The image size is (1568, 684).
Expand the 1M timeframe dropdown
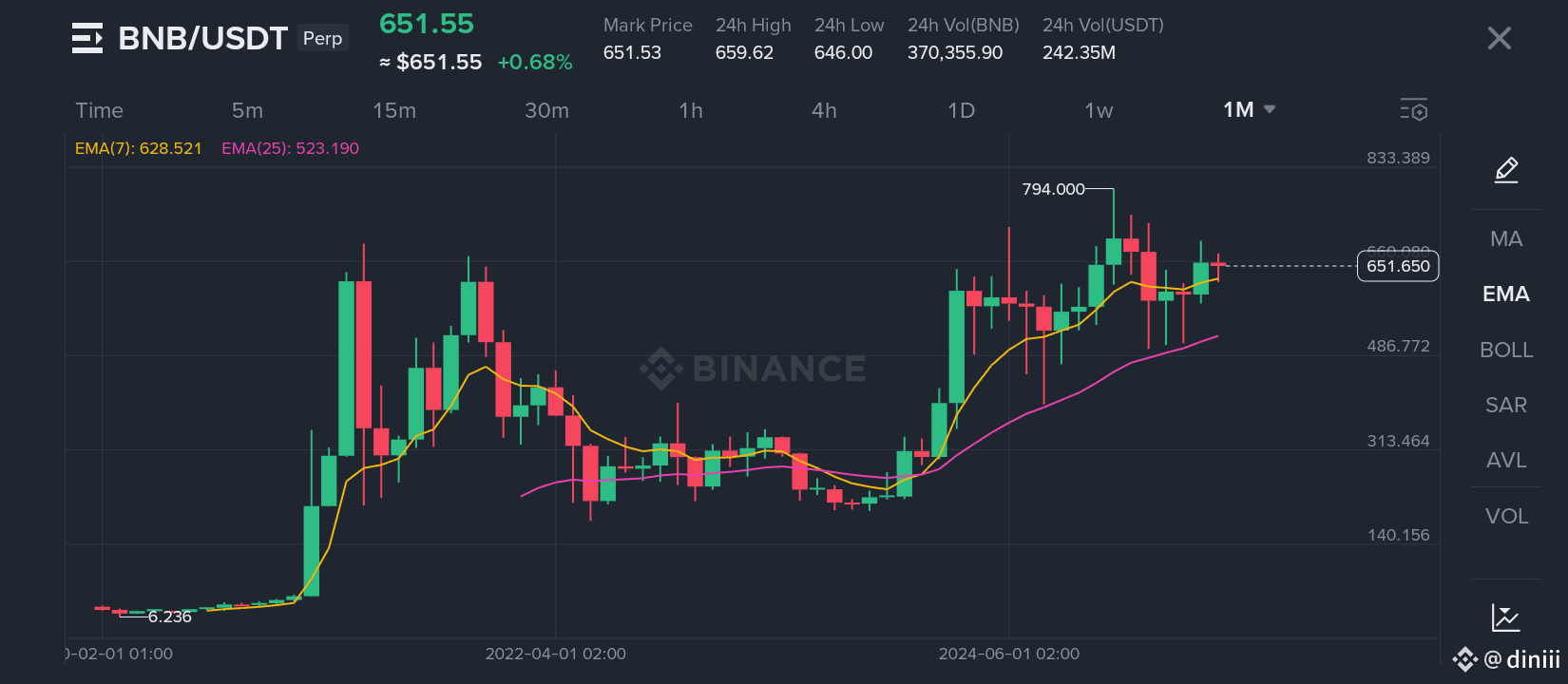coord(1249,110)
